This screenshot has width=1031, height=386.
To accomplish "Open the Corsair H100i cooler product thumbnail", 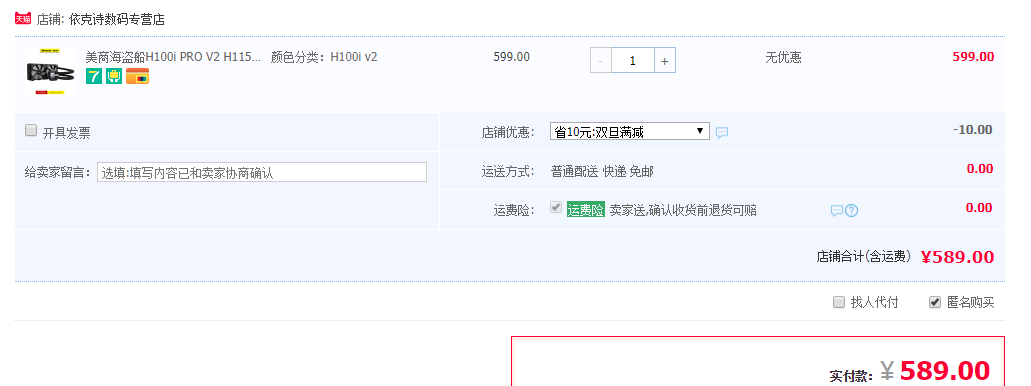I will click(50, 72).
